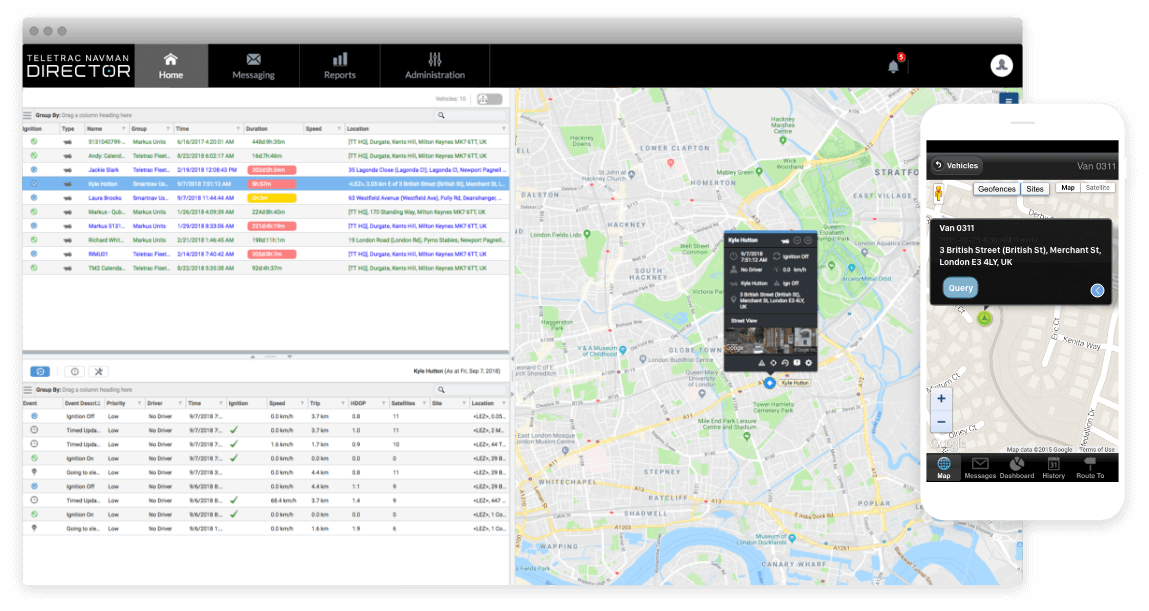Open Dashboard in phone bottom bar
Screen dimensions: 1149x611
pos(1016,468)
